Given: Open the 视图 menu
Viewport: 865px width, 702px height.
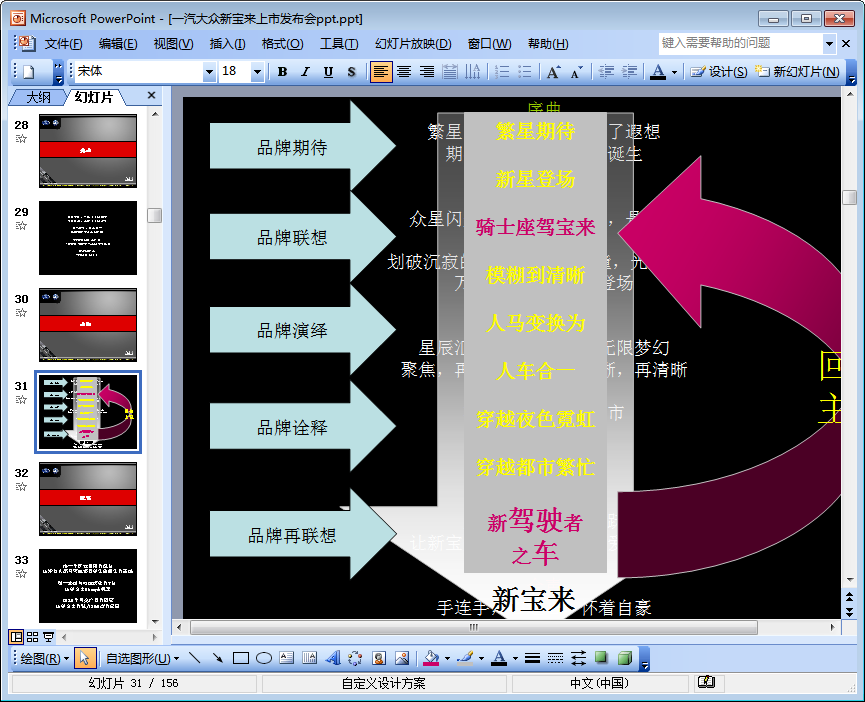Looking at the screenshot, I should 173,44.
